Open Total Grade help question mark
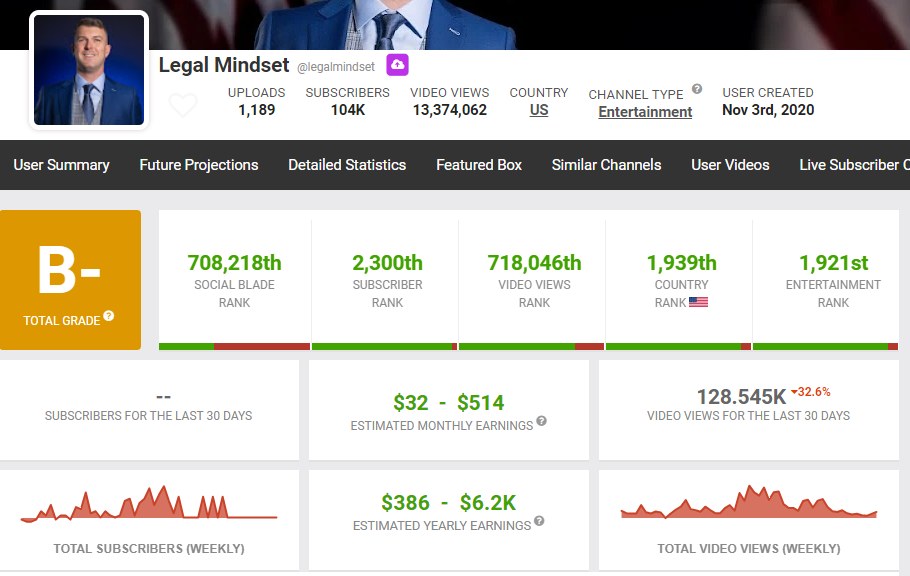Screen dimensions: 910x576 [109, 316]
